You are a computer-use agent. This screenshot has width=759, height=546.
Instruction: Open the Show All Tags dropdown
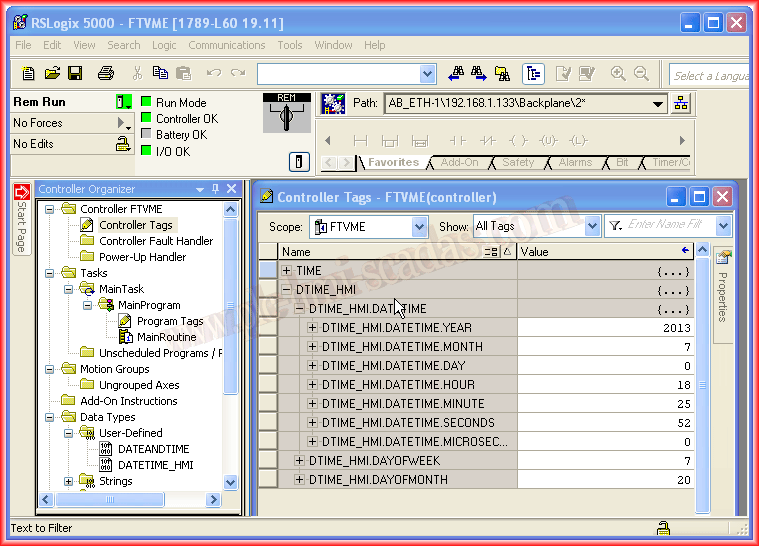click(592, 227)
